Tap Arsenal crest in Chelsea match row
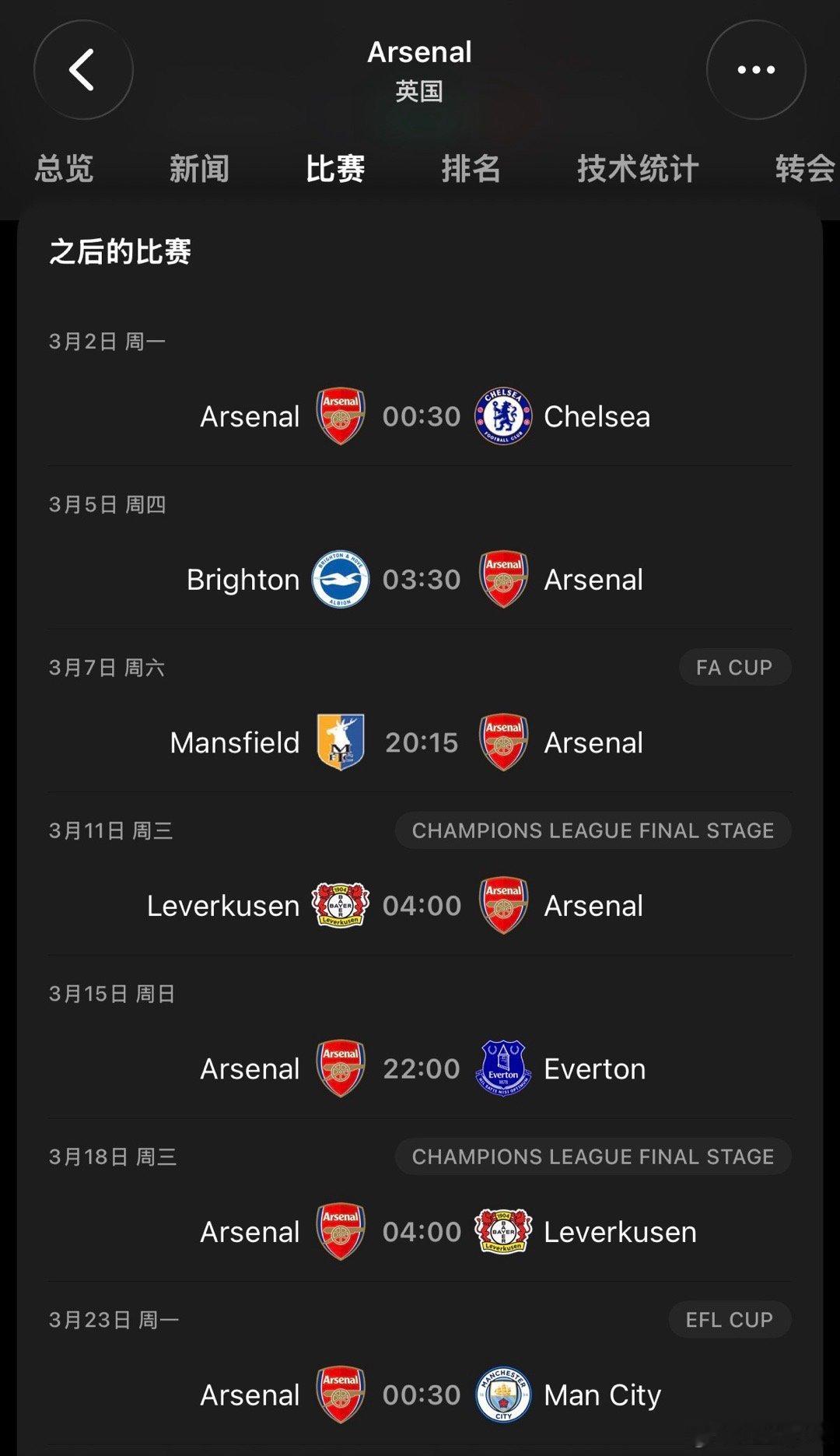 341,416
